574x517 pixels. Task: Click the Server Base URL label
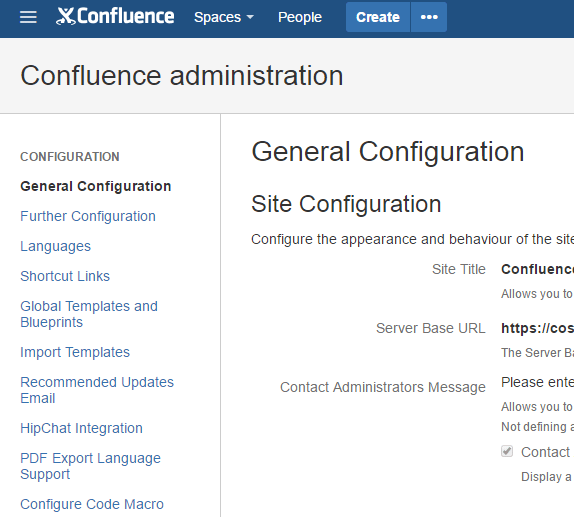[431, 328]
